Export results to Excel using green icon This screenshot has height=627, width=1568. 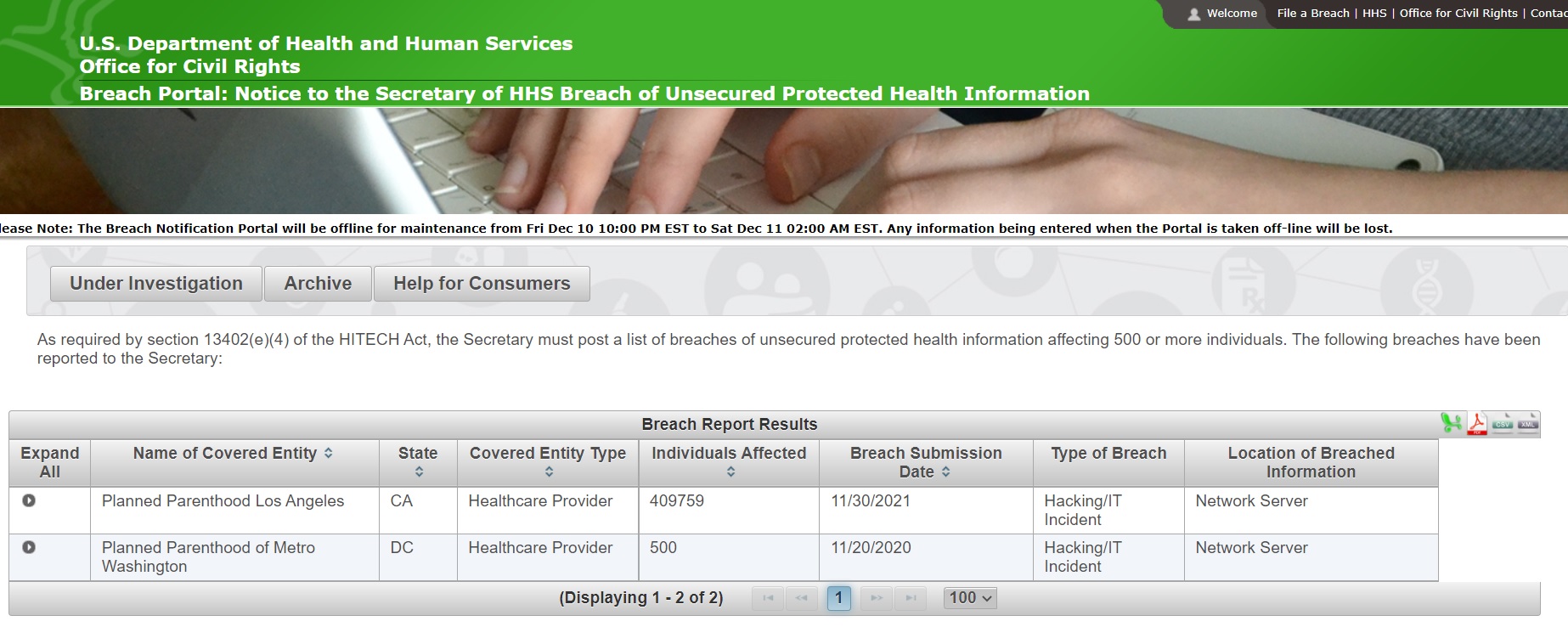1451,423
